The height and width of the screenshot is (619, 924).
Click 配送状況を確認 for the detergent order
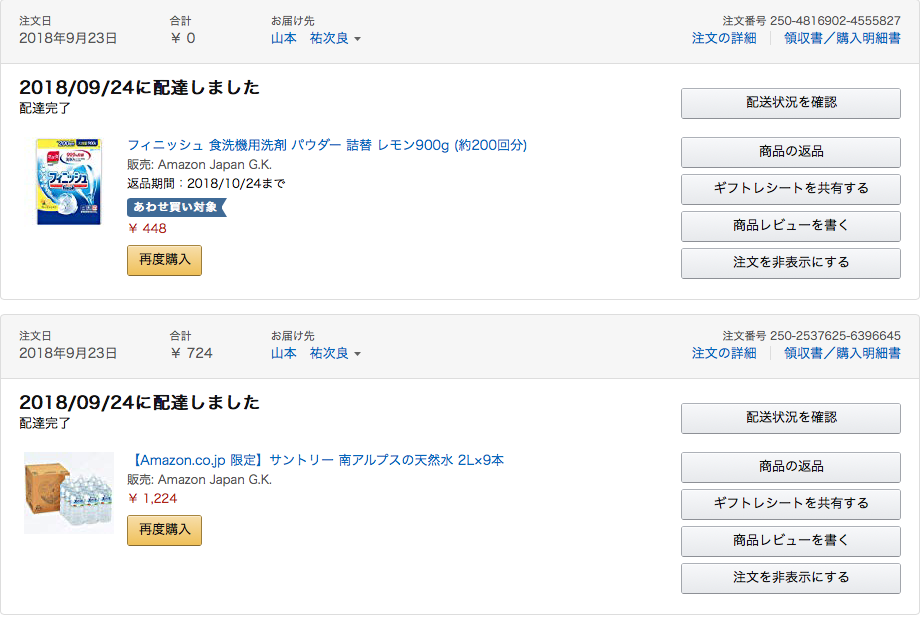pos(791,103)
